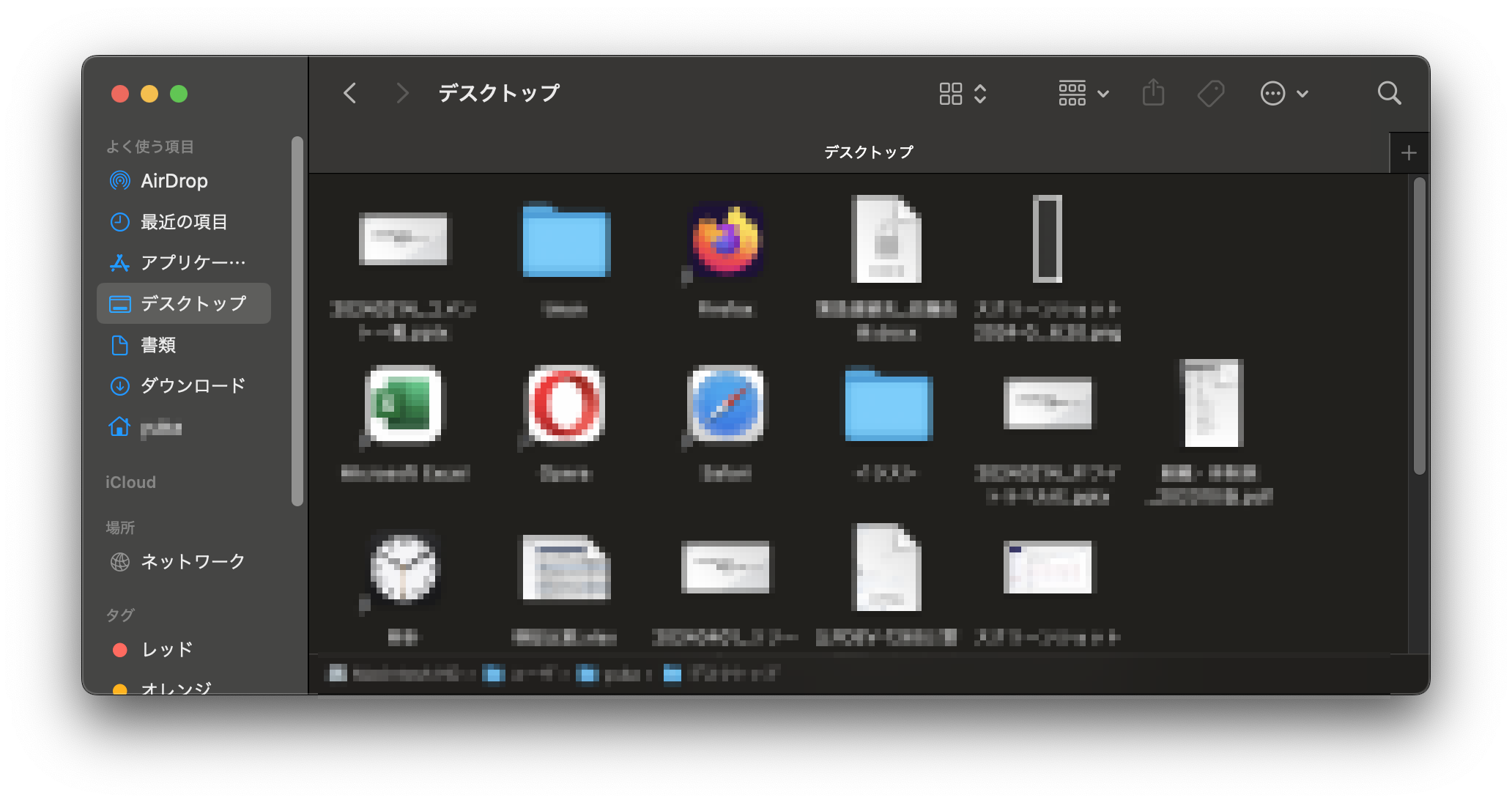
Task: Click the Tags toolbar icon
Action: [1211, 94]
